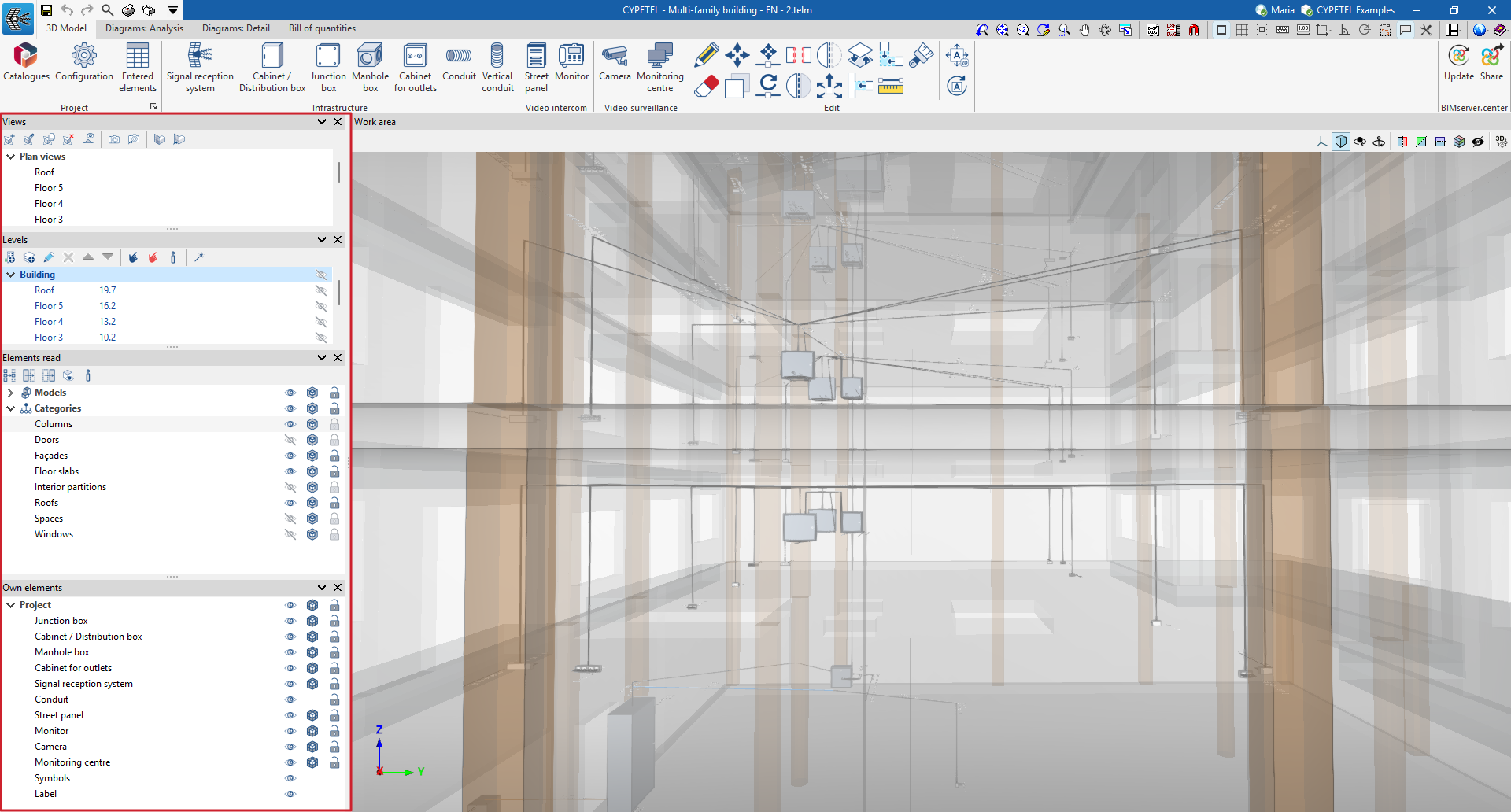The height and width of the screenshot is (812, 1511).
Task: Collapse the Categories tree node
Action: pos(11,408)
